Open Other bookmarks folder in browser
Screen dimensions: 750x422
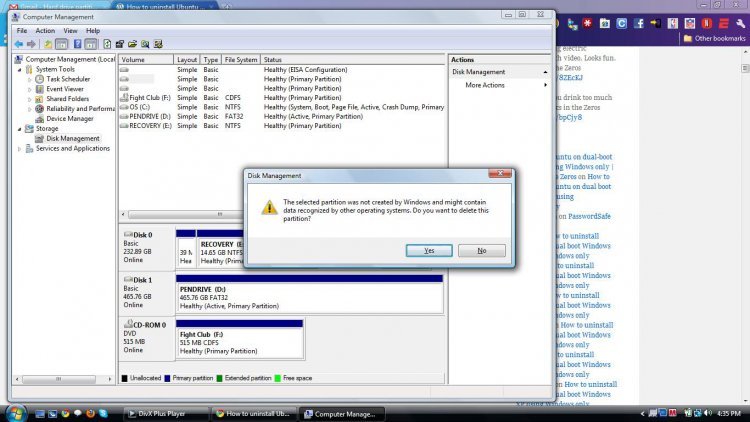pos(715,38)
